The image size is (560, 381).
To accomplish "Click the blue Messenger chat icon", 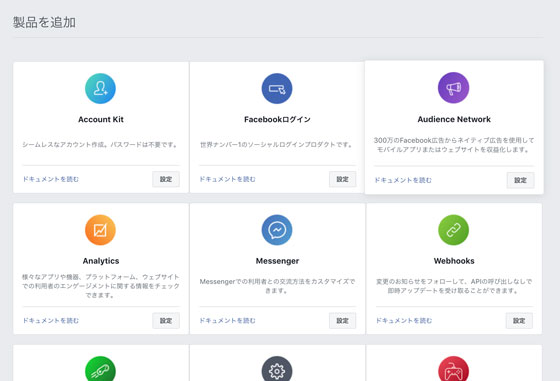I will click(277, 230).
